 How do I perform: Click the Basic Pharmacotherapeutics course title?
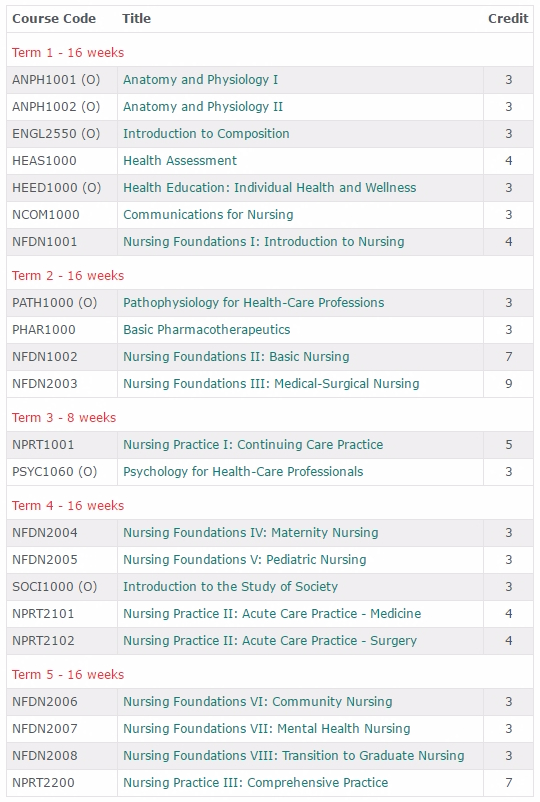coord(207,330)
